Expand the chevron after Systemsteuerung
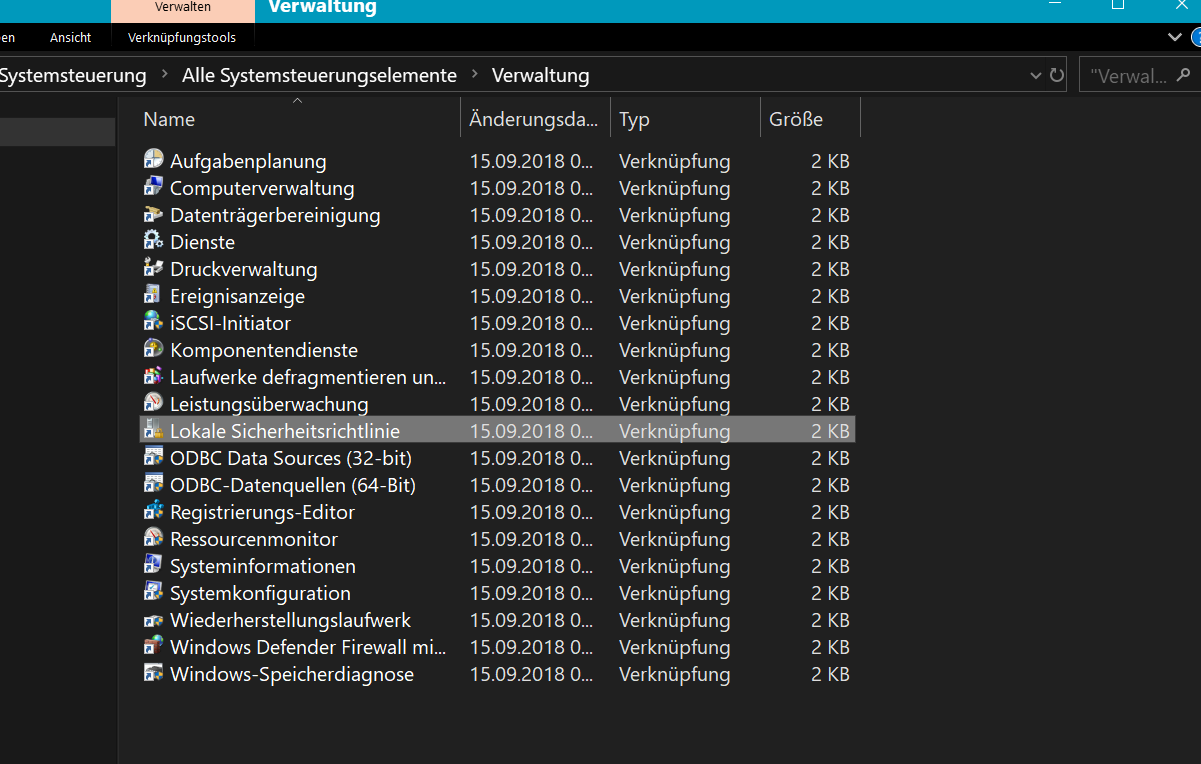 click(x=164, y=76)
